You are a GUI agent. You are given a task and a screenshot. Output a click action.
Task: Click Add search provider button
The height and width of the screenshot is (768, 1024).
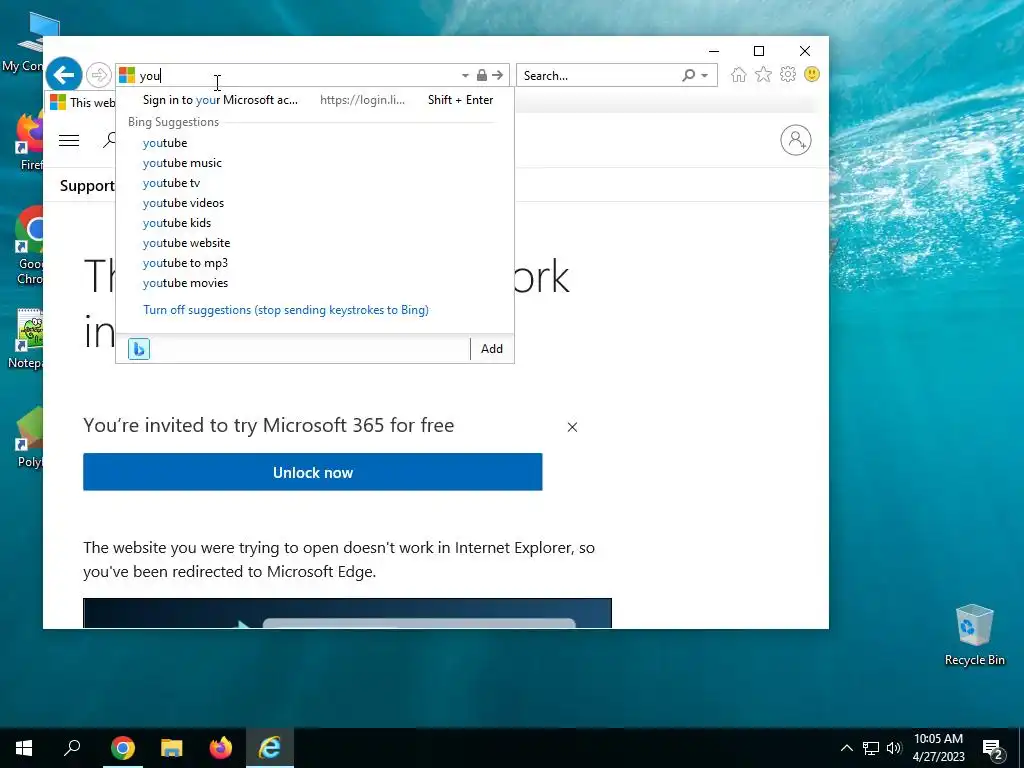[x=492, y=349]
